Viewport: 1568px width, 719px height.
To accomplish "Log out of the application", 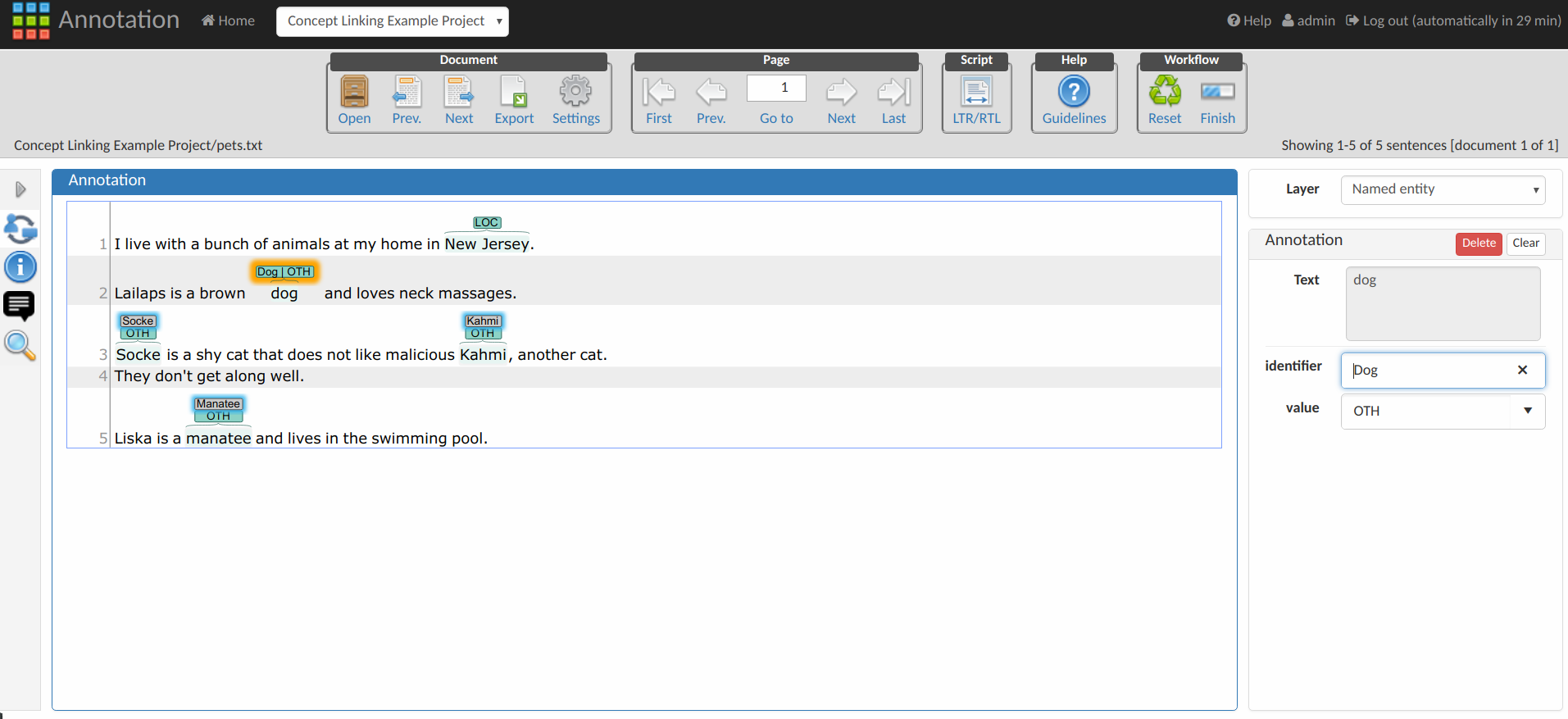I will (1453, 20).
